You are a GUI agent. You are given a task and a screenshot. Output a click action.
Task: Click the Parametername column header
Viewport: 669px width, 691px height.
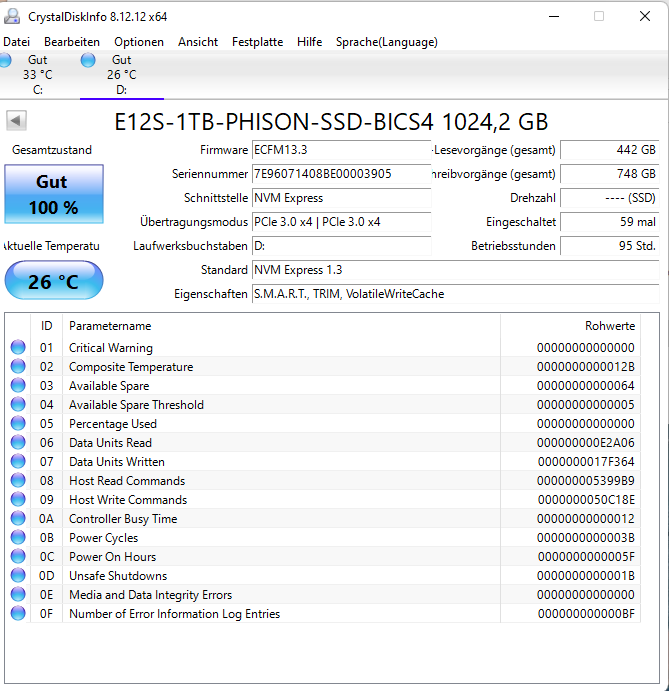[x=282, y=326]
